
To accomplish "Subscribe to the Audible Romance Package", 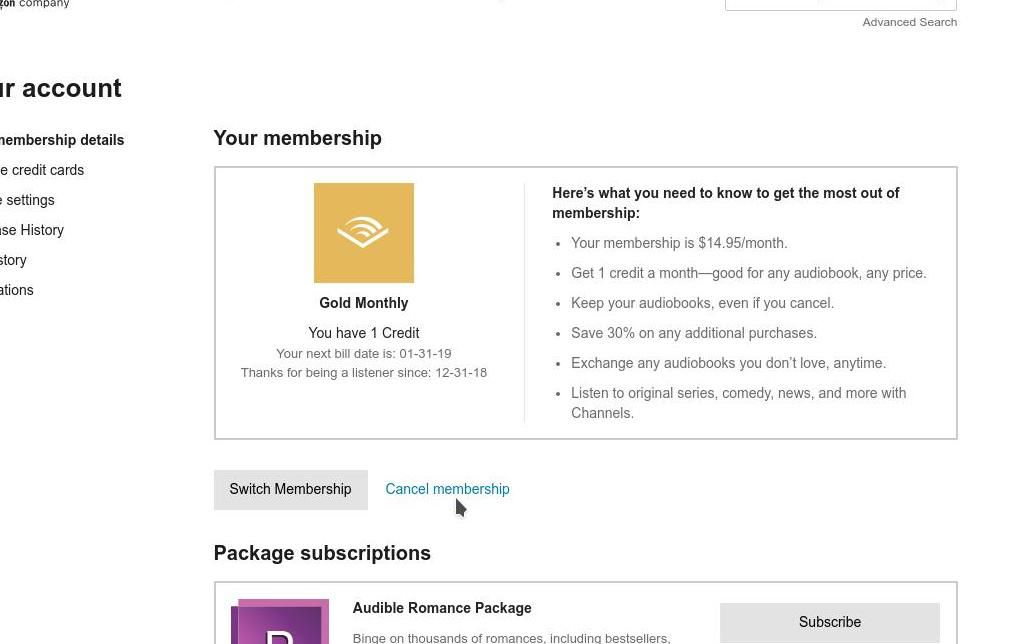I will (830, 622).
